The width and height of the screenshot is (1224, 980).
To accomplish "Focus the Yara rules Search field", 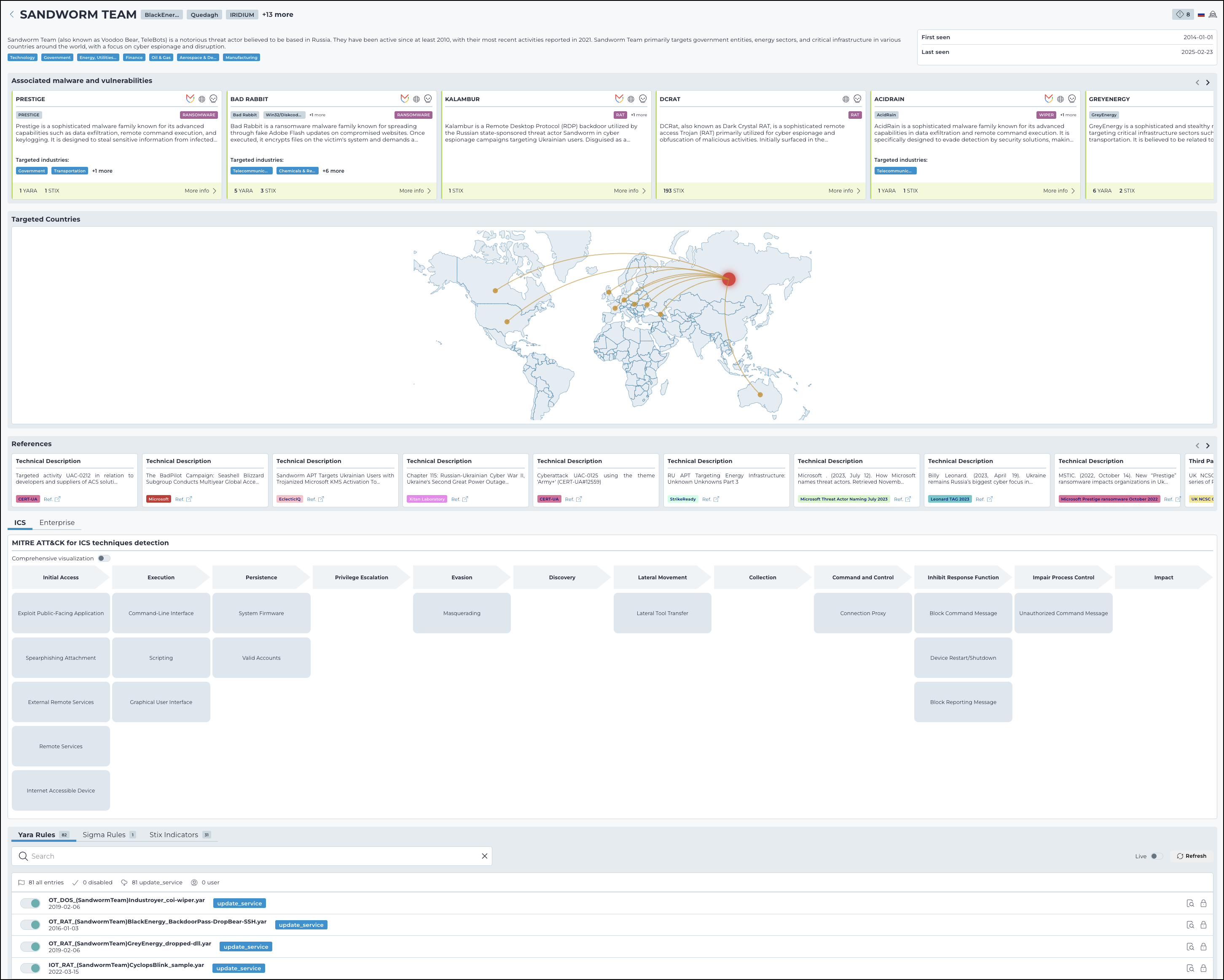I will tap(252, 856).
